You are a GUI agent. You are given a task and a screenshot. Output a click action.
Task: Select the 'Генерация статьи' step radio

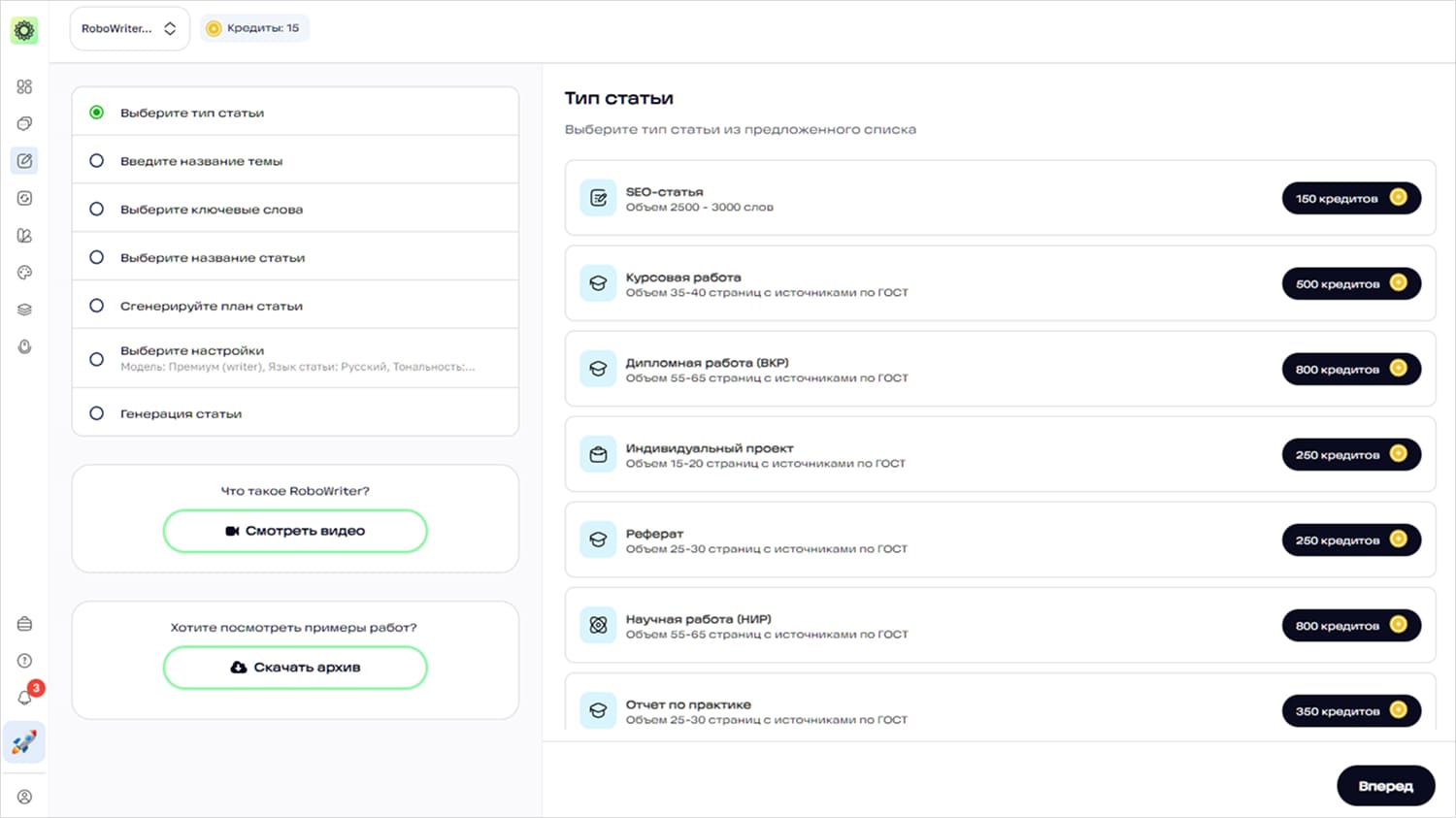[97, 413]
